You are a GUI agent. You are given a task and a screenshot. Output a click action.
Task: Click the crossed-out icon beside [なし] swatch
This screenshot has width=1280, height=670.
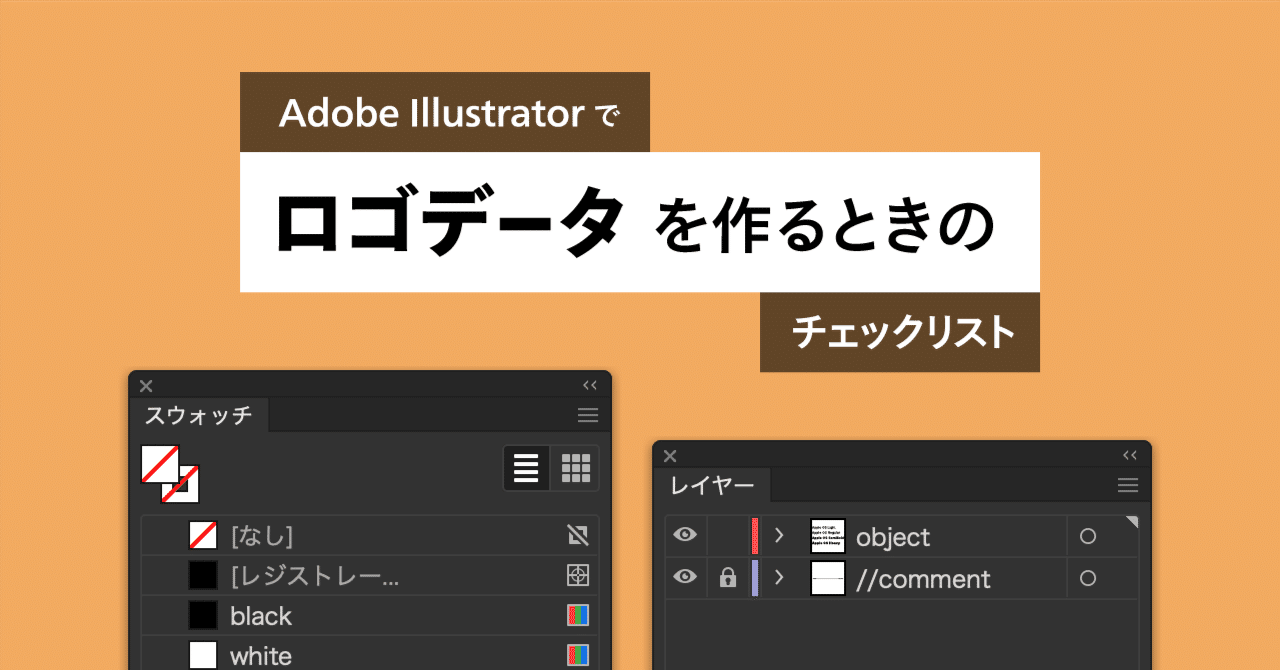[x=578, y=535]
